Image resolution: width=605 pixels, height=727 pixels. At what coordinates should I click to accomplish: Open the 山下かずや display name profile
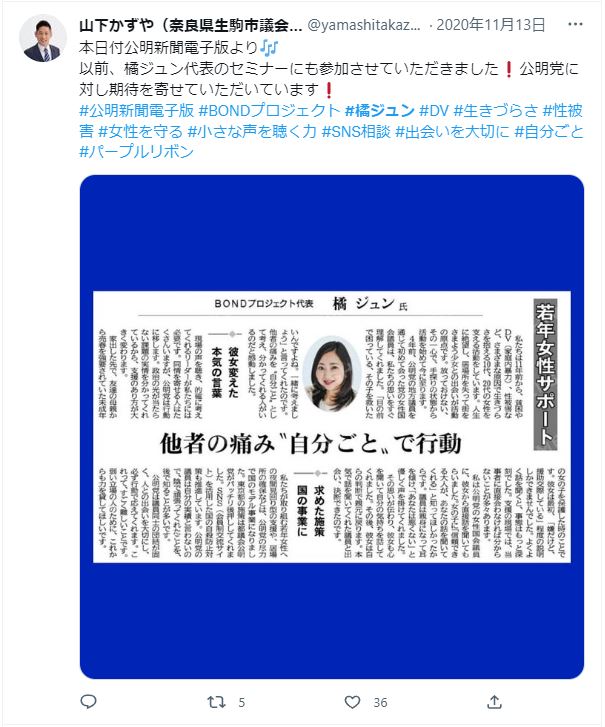[x=191, y=25]
